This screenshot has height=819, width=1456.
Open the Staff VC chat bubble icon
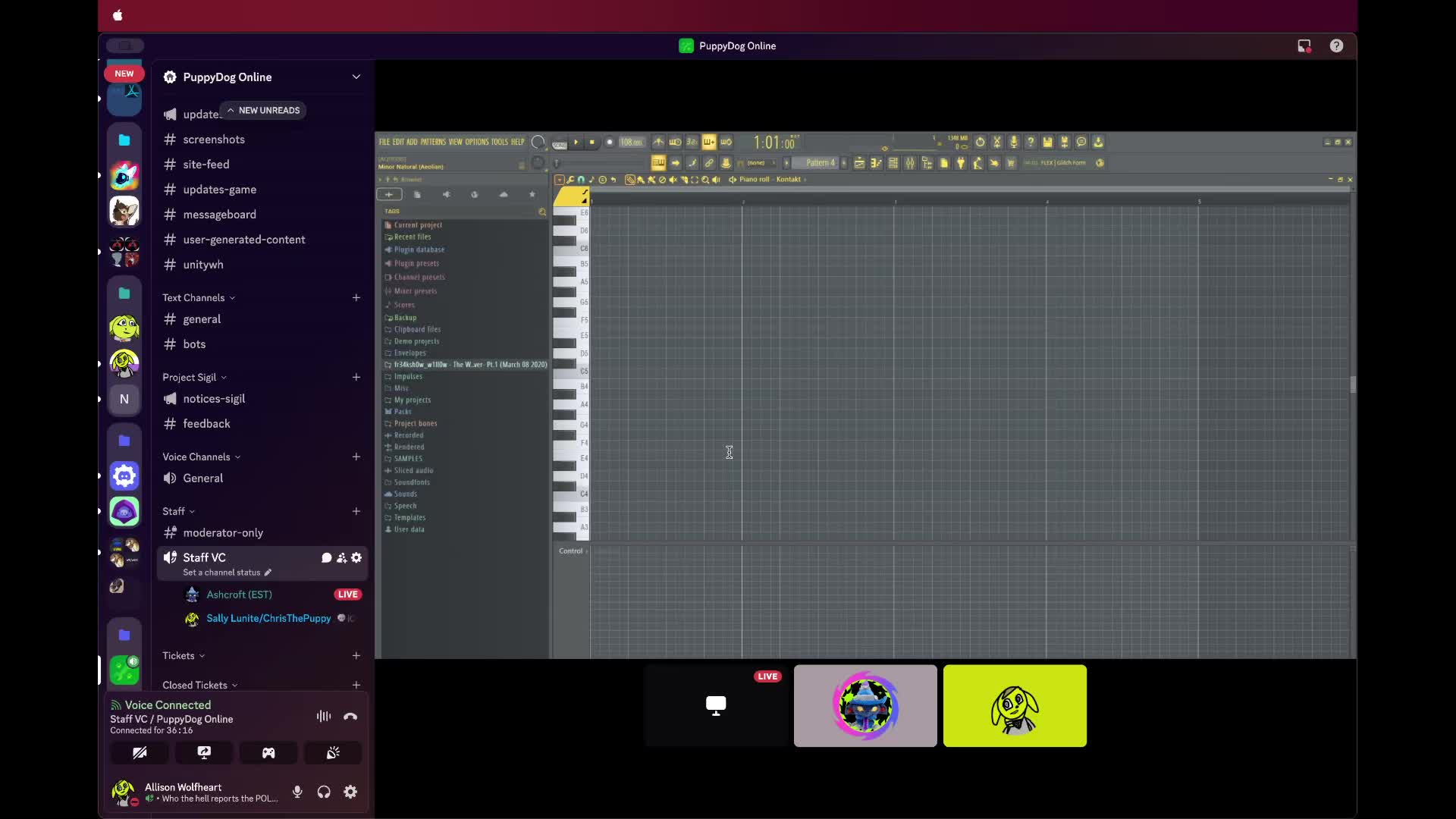coord(327,557)
